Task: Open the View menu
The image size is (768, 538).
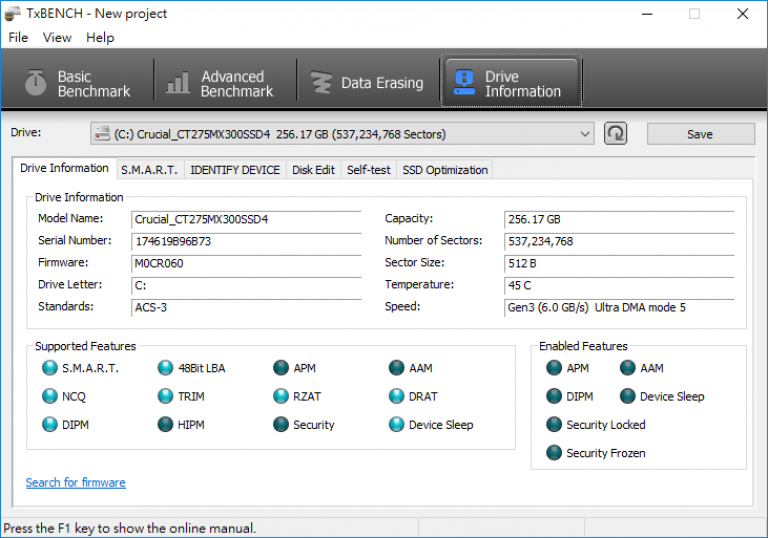Action: pyautogui.click(x=57, y=38)
